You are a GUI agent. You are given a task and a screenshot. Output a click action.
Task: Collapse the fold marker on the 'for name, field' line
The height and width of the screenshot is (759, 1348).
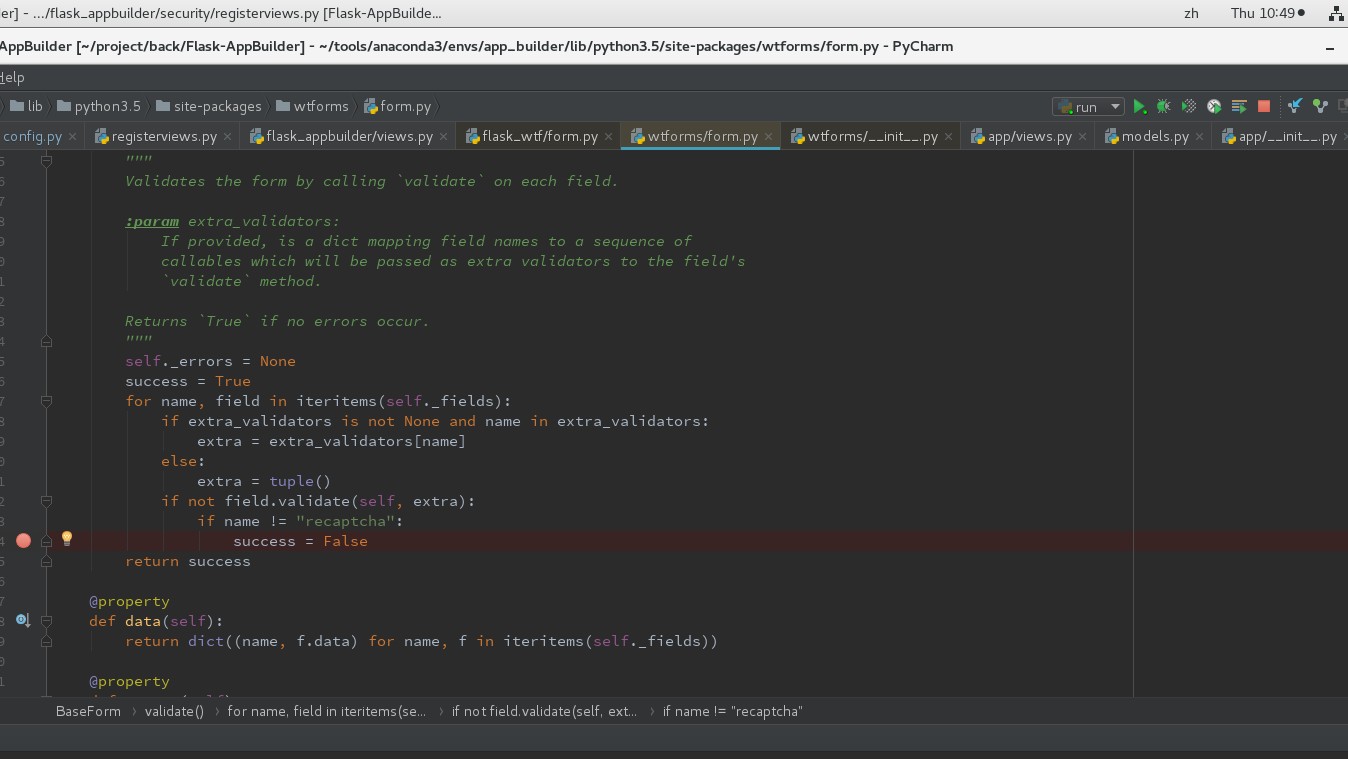(x=46, y=401)
